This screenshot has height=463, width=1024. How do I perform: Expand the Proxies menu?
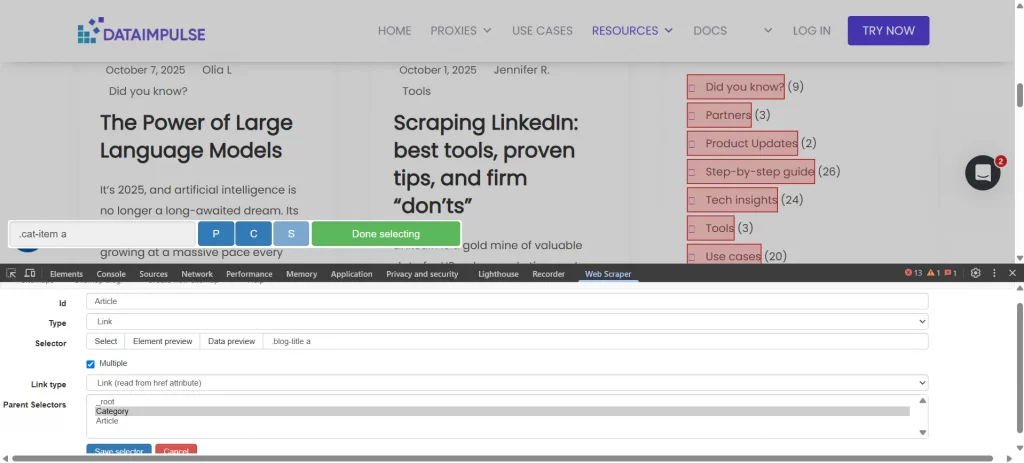(461, 31)
